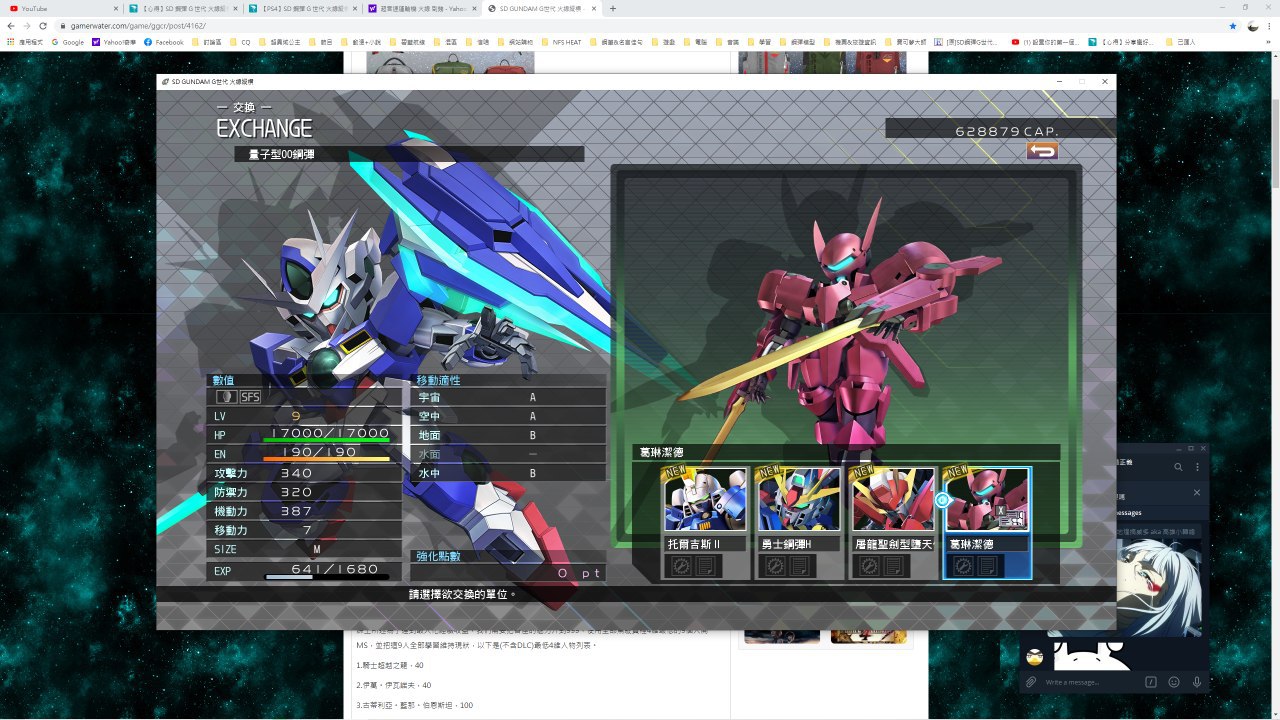Screen dimensions: 1280x720
Task: Click the microphone voice message icon
Action: pos(1196,682)
